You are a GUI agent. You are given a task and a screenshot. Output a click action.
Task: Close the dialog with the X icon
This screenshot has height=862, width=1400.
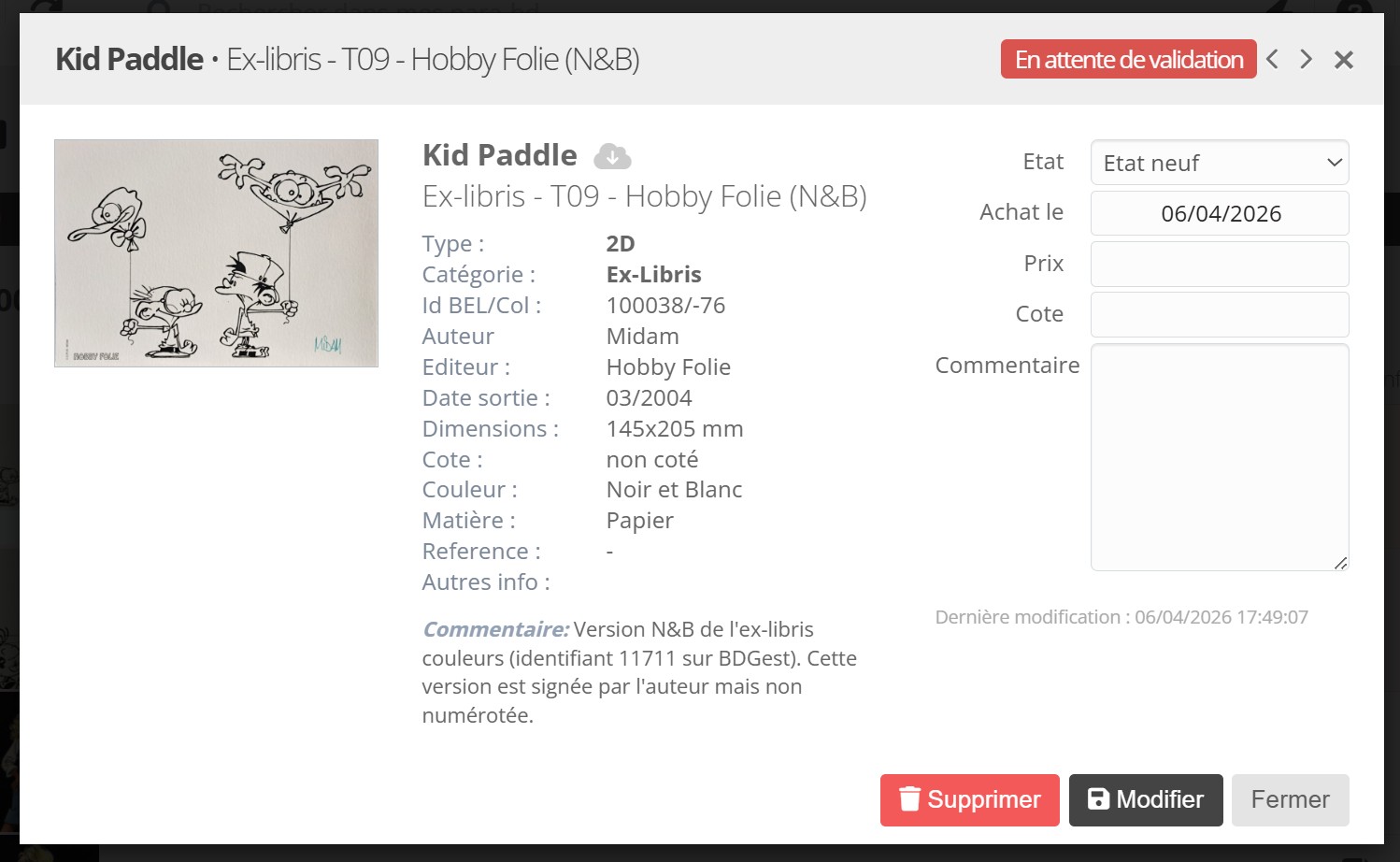1344,60
